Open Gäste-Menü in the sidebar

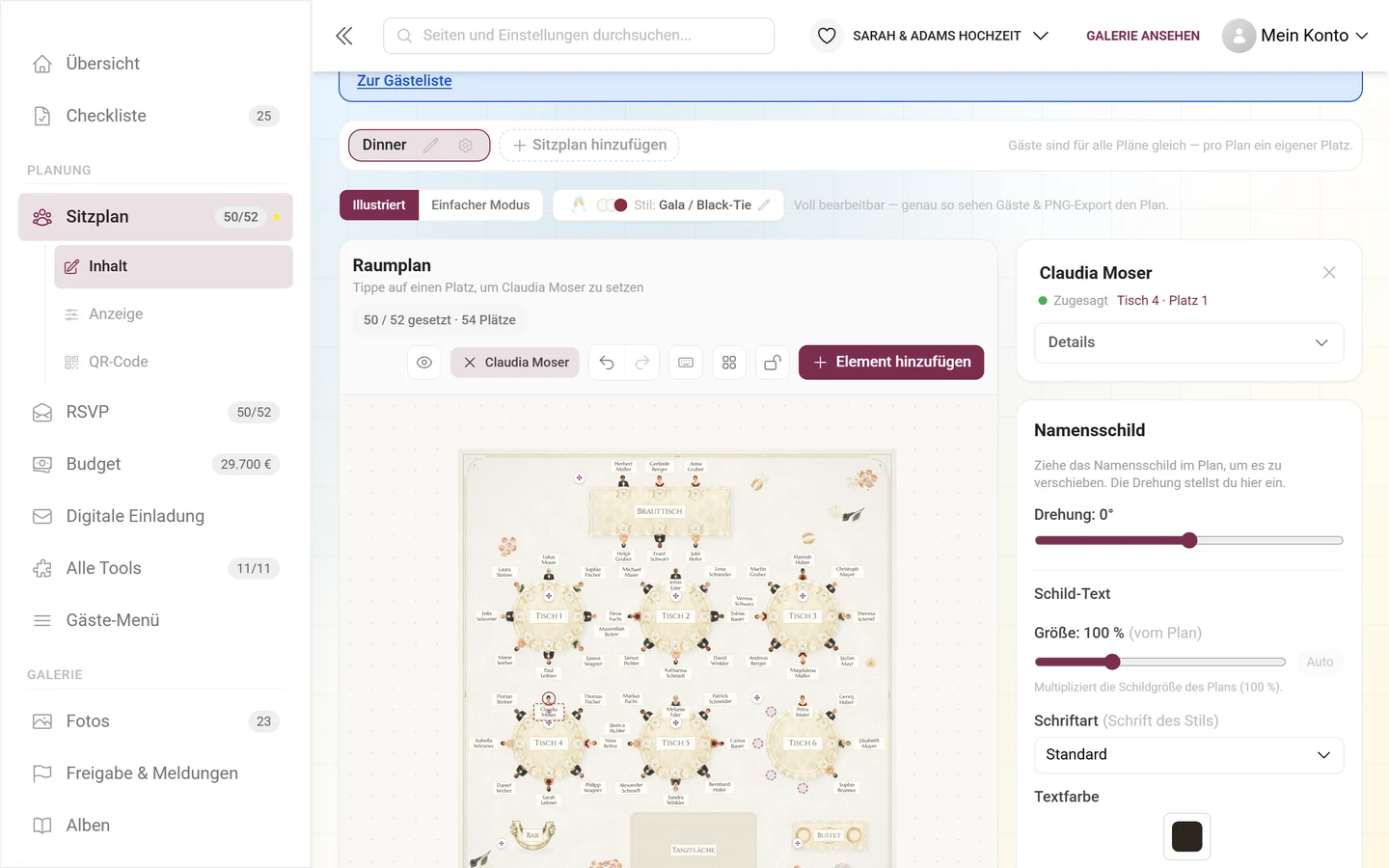[154, 620]
